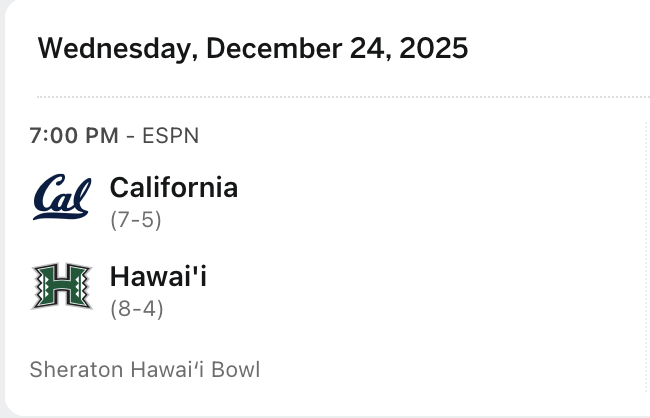Screen dimensions: 650x418
Task: Click the Cal script logo
Action: click(62, 197)
